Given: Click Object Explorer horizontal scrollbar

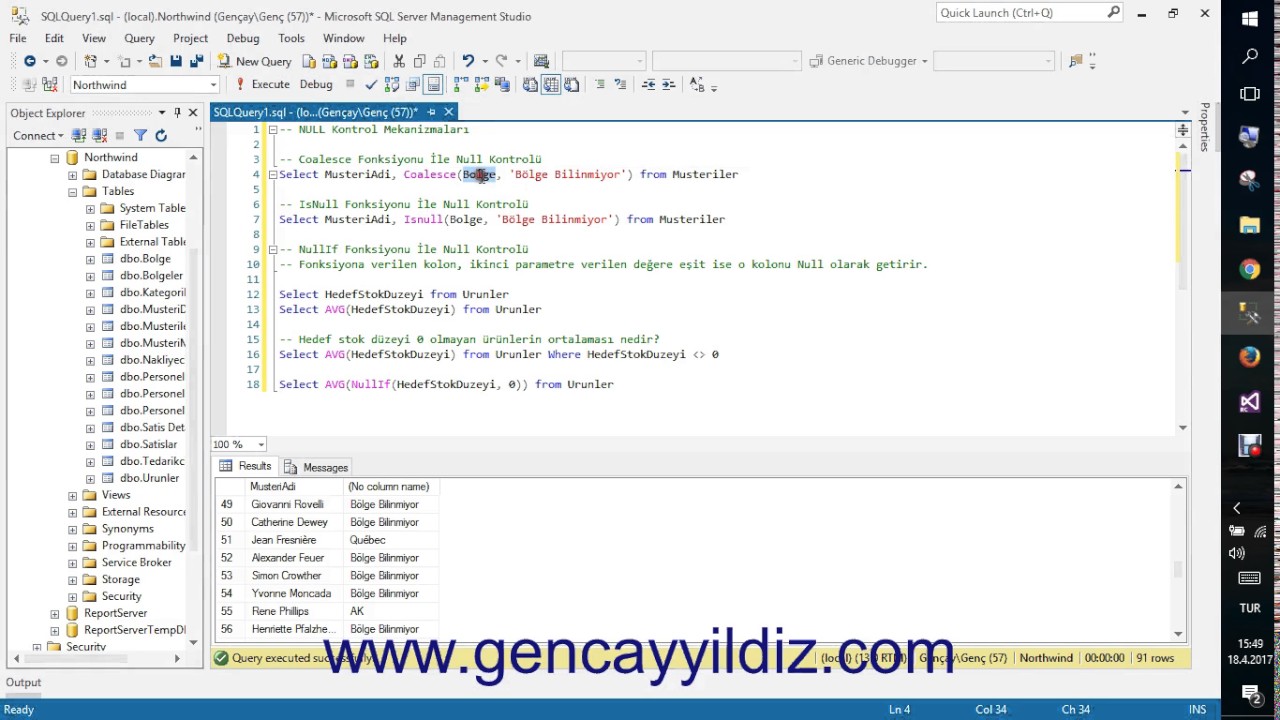Looking at the screenshot, I should [97, 658].
